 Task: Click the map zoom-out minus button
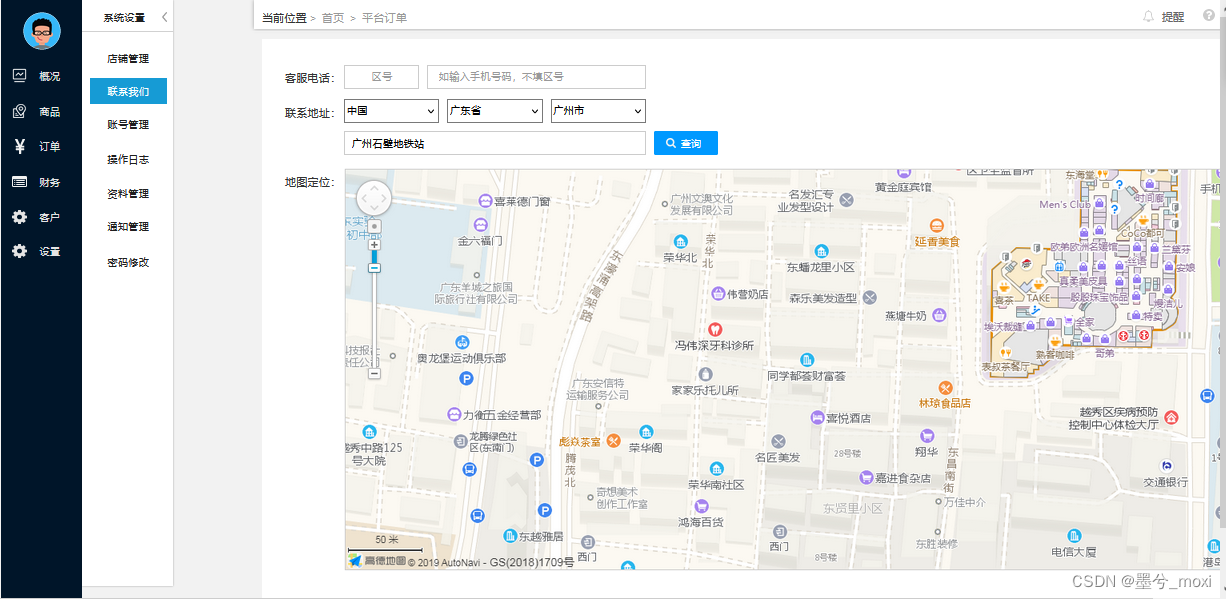pyautogui.click(x=374, y=373)
